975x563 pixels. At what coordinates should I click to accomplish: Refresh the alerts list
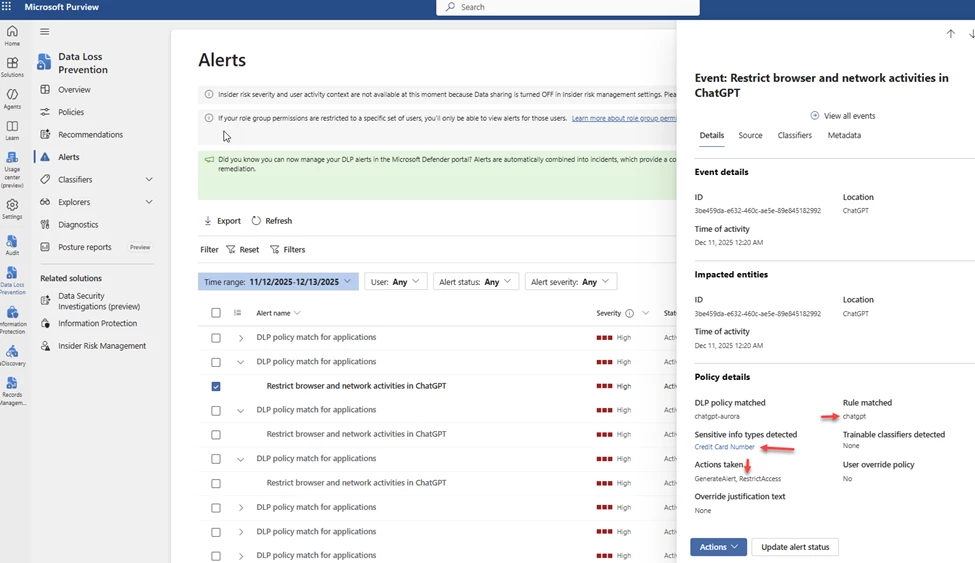[272, 221]
